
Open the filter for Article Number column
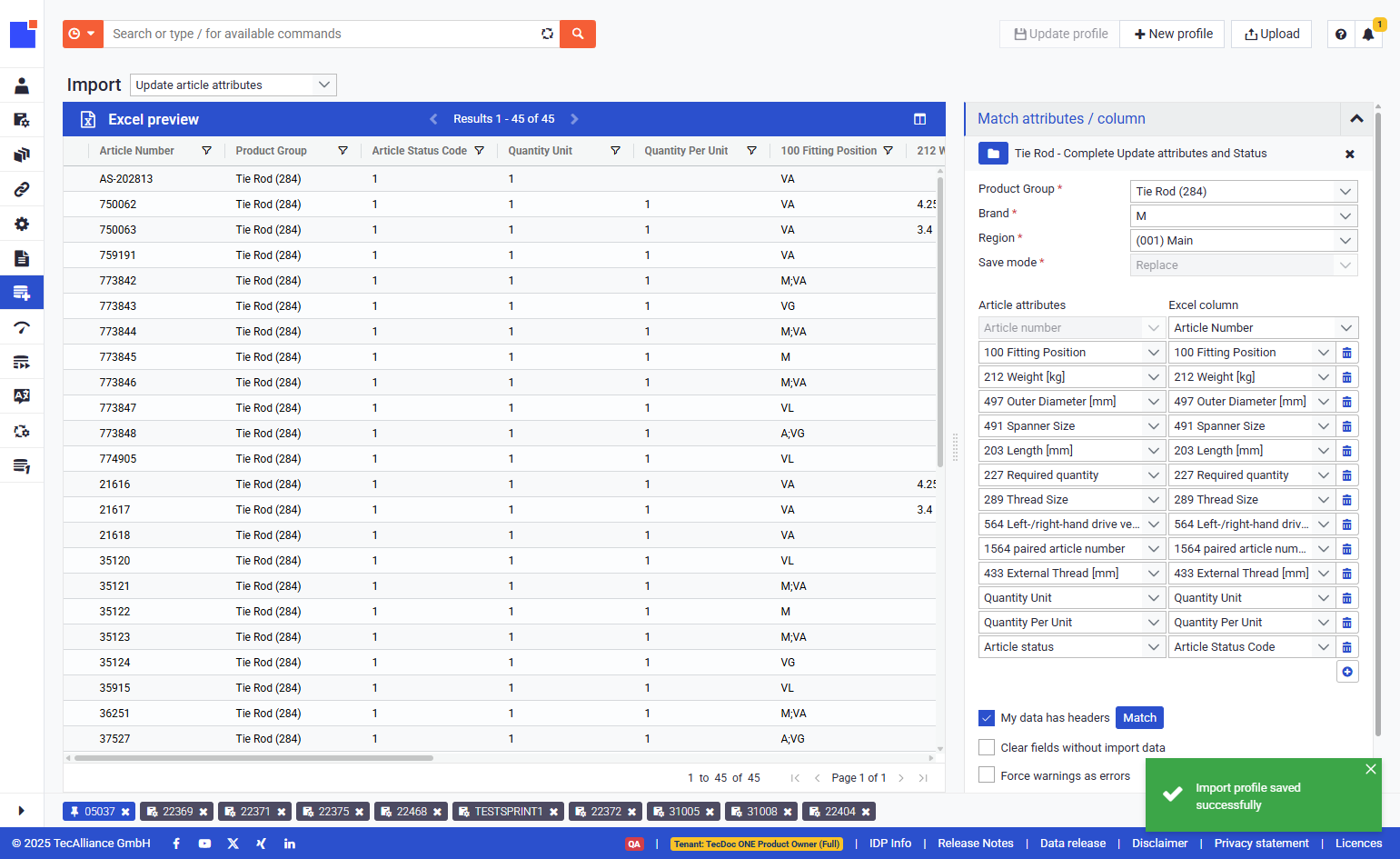click(206, 151)
